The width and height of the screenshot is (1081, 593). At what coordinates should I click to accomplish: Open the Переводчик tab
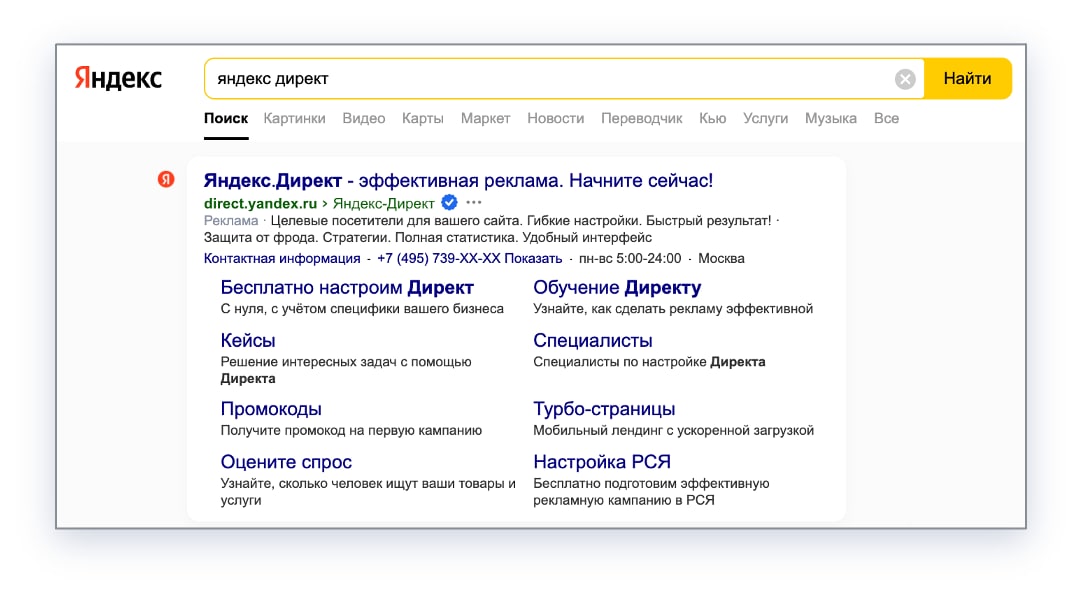(x=641, y=118)
